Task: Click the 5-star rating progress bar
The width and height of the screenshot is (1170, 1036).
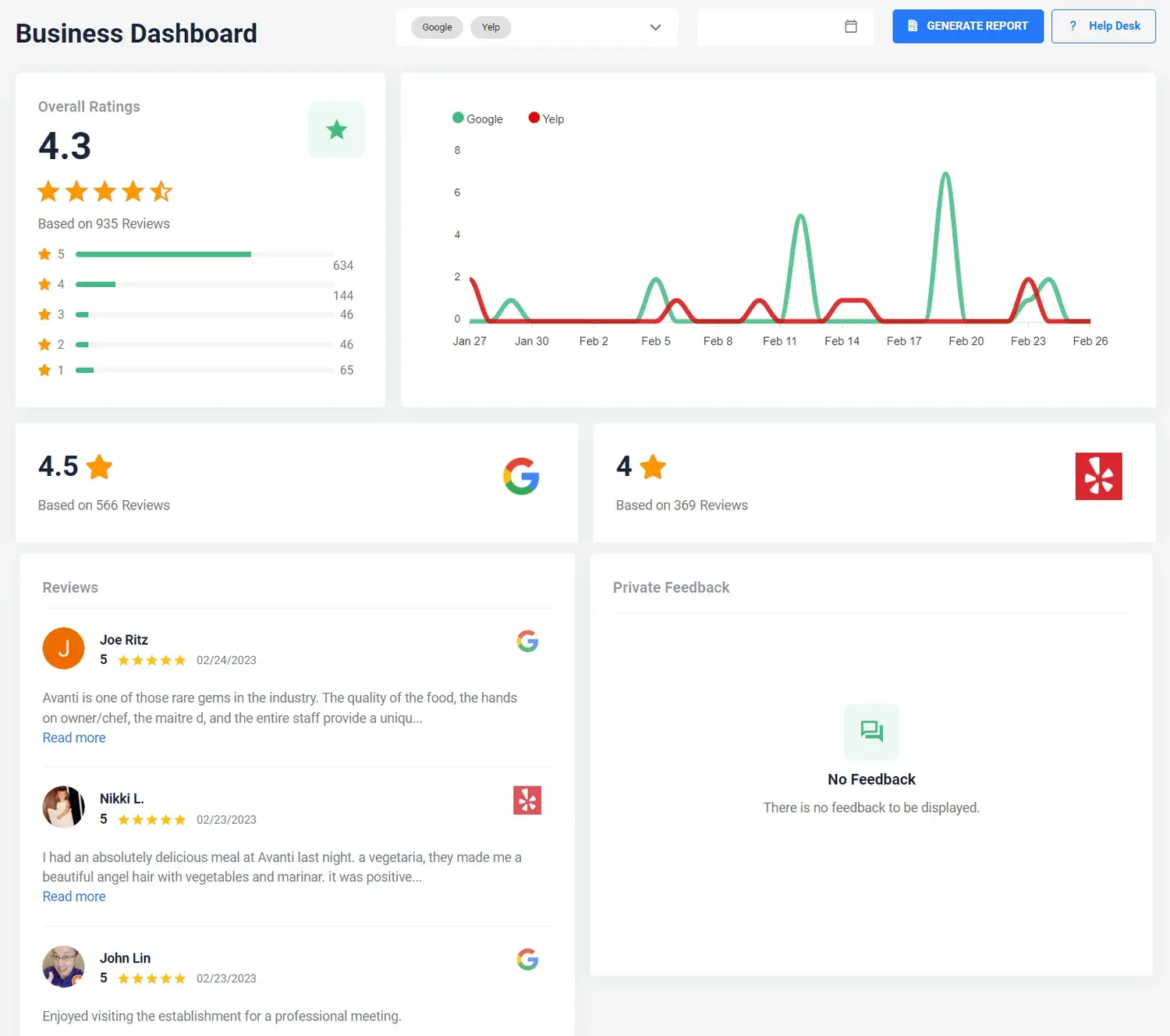Action: (x=204, y=254)
